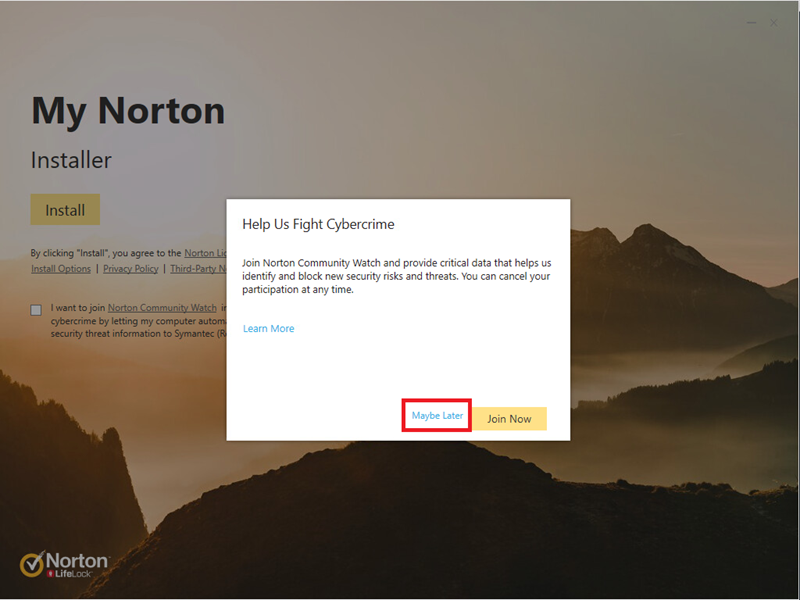Open the Norton License link after 'agree to the'
This screenshot has height=600, width=800.
(205, 253)
